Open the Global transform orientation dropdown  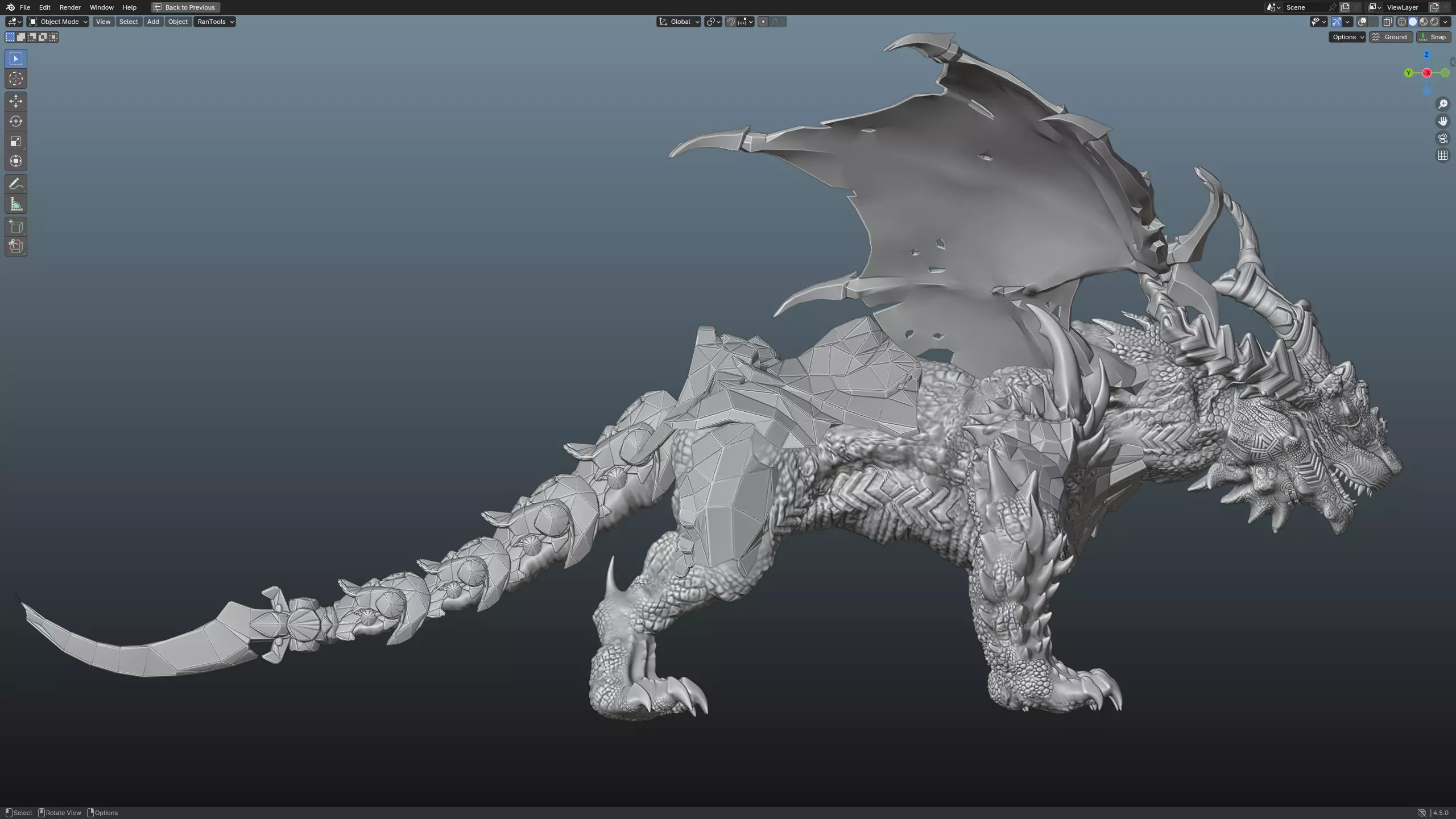(679, 22)
